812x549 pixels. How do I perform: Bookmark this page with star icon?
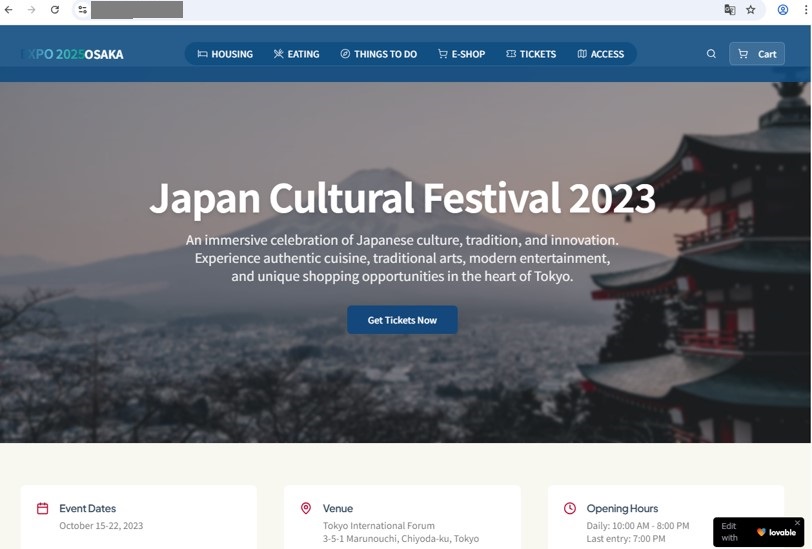(x=751, y=10)
